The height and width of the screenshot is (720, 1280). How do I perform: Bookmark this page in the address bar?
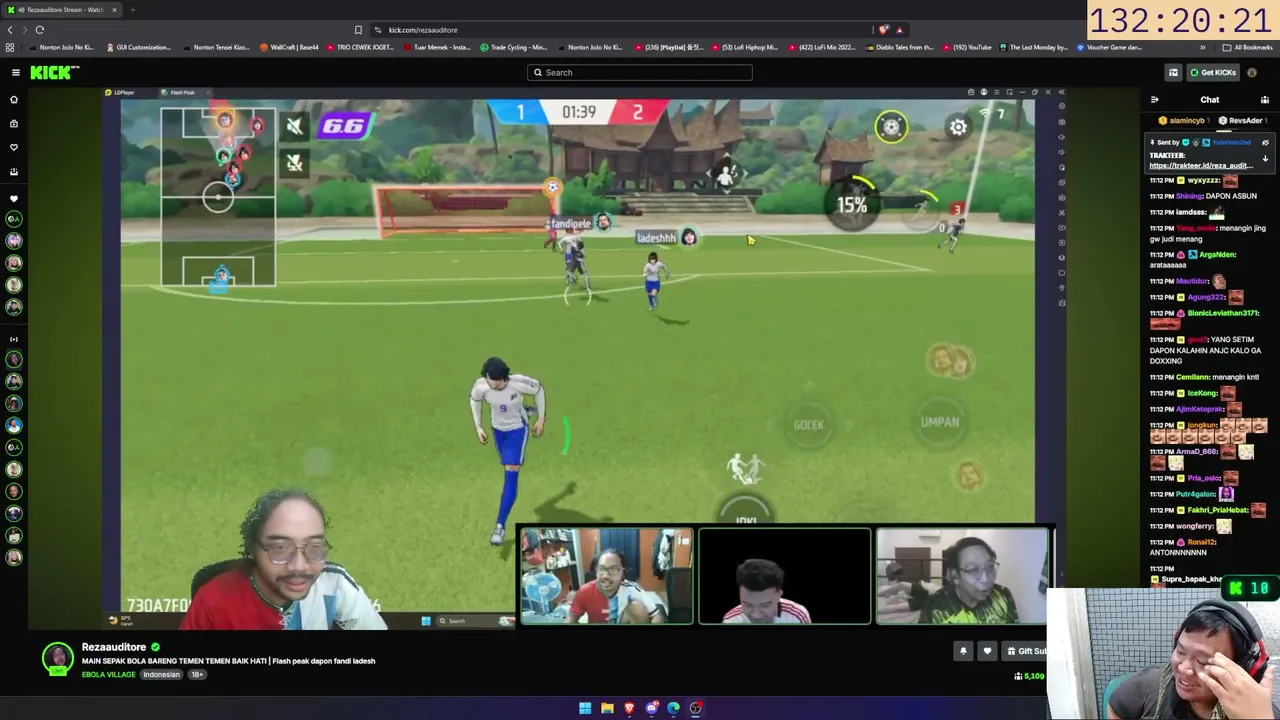coord(358,30)
